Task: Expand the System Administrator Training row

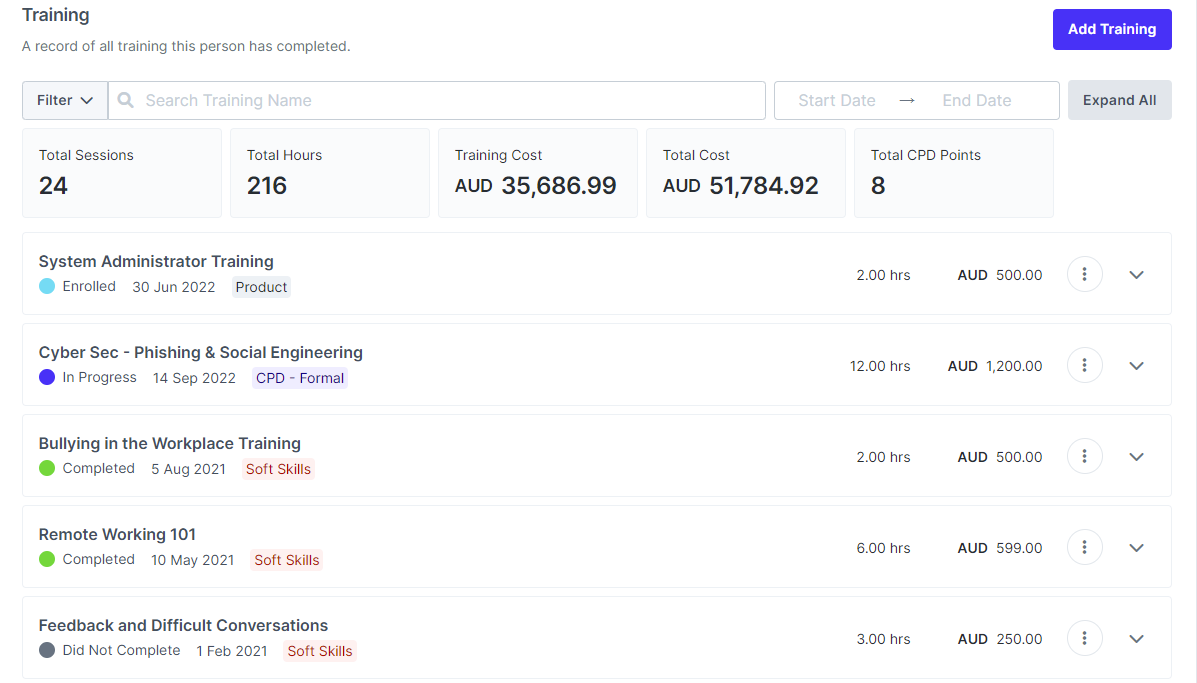Action: (1136, 274)
